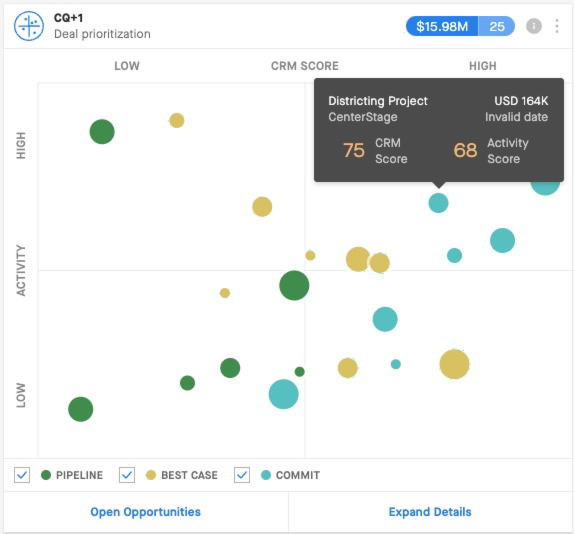Click the CenterStage account name in tooltip
Viewport: 574px width, 534px height.
363,117
